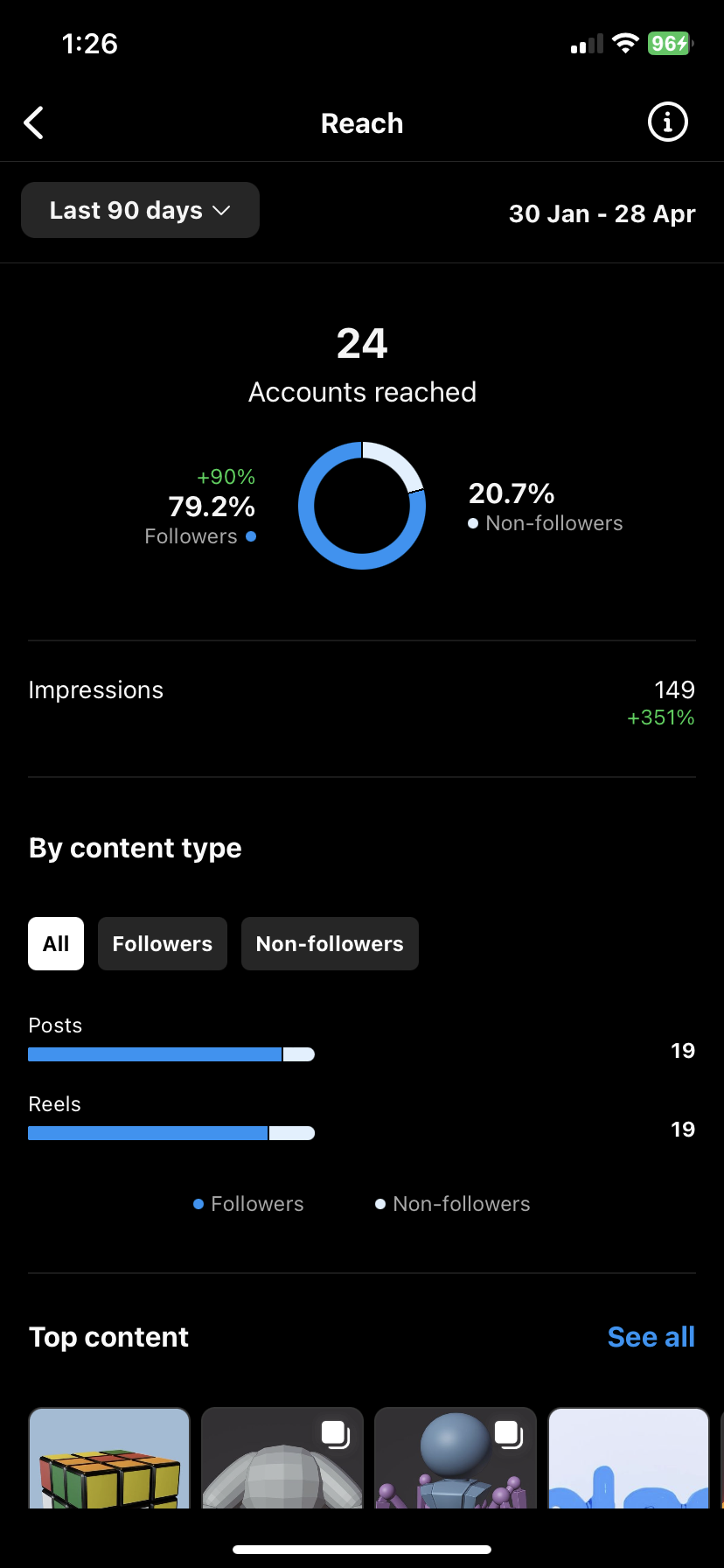Screen dimensions: 724x1568
Task: Open the Reach info icon
Action: tap(668, 122)
